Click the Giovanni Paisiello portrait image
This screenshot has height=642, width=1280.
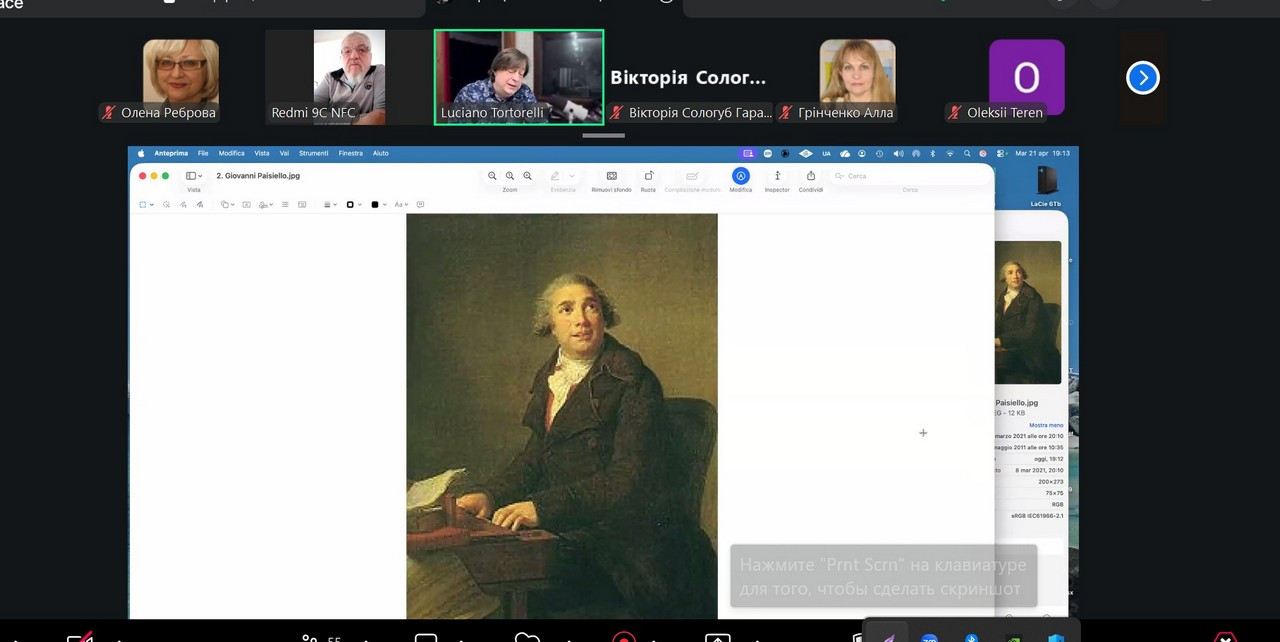561,416
